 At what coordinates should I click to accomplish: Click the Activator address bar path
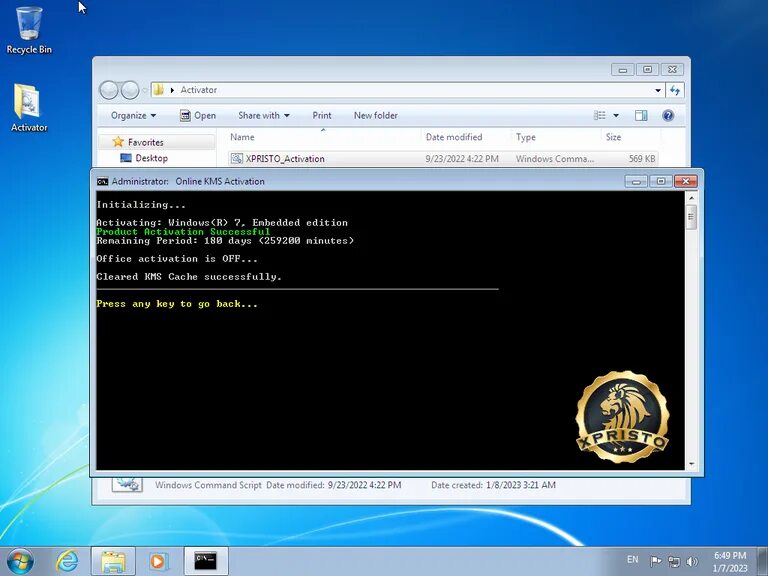point(198,90)
